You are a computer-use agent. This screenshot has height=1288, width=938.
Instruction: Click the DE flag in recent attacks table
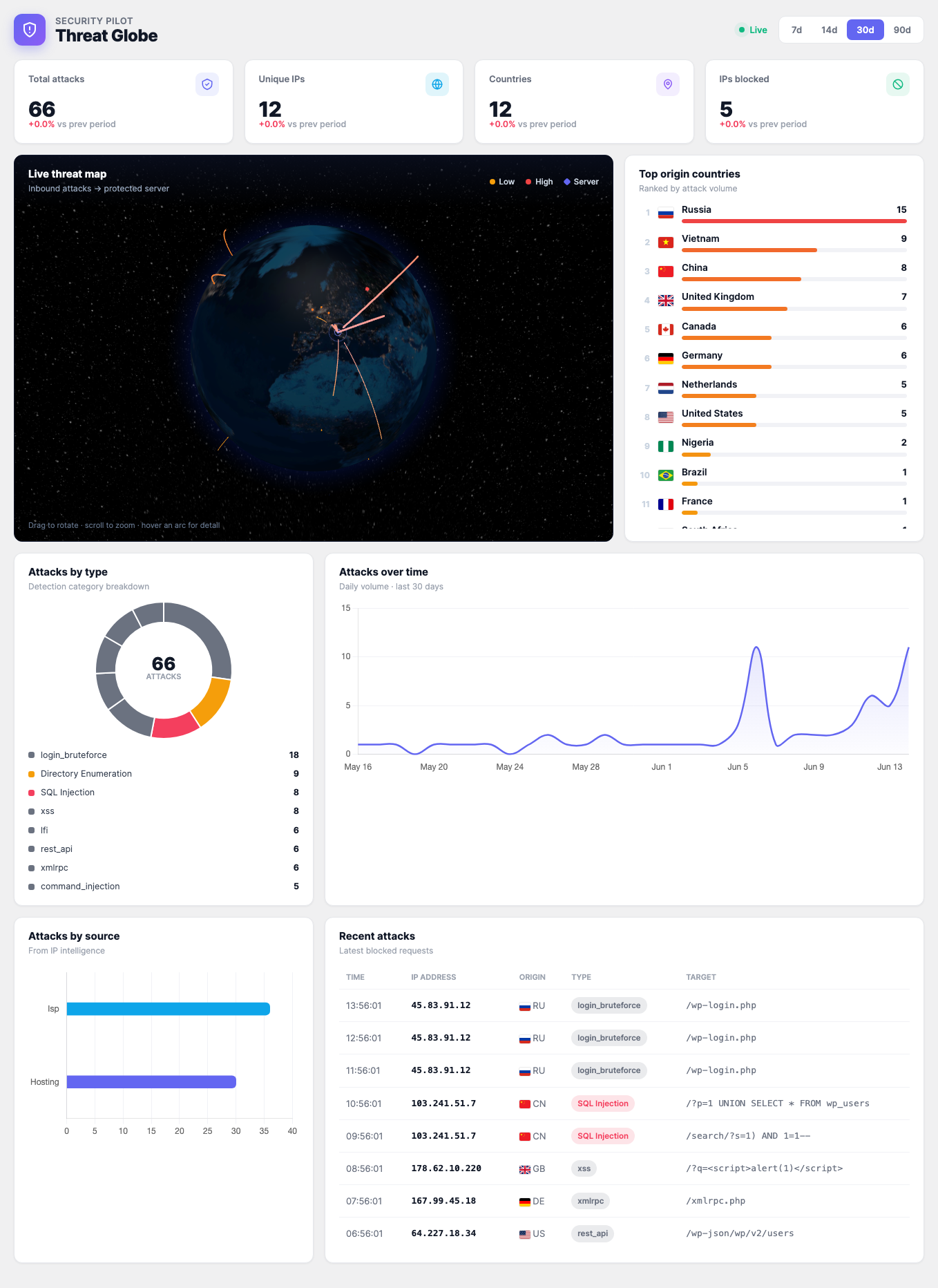[x=525, y=1202]
